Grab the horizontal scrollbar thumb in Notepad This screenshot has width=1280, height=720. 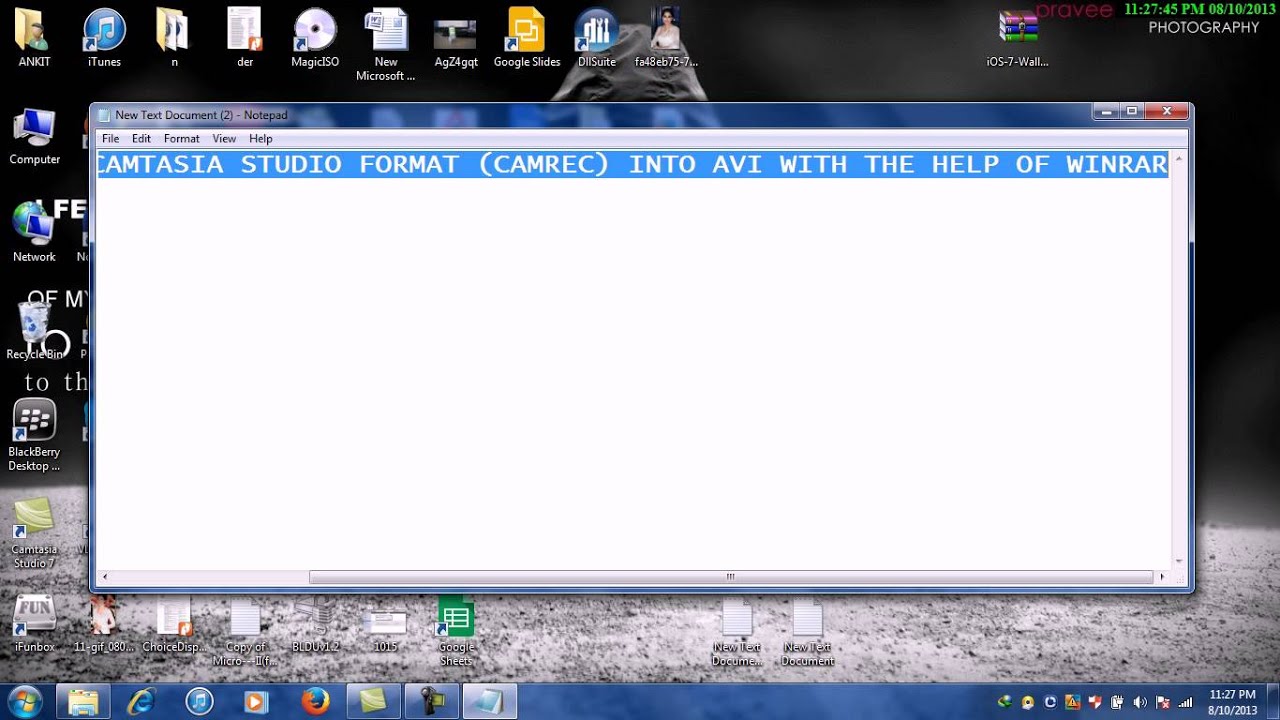[731, 577]
